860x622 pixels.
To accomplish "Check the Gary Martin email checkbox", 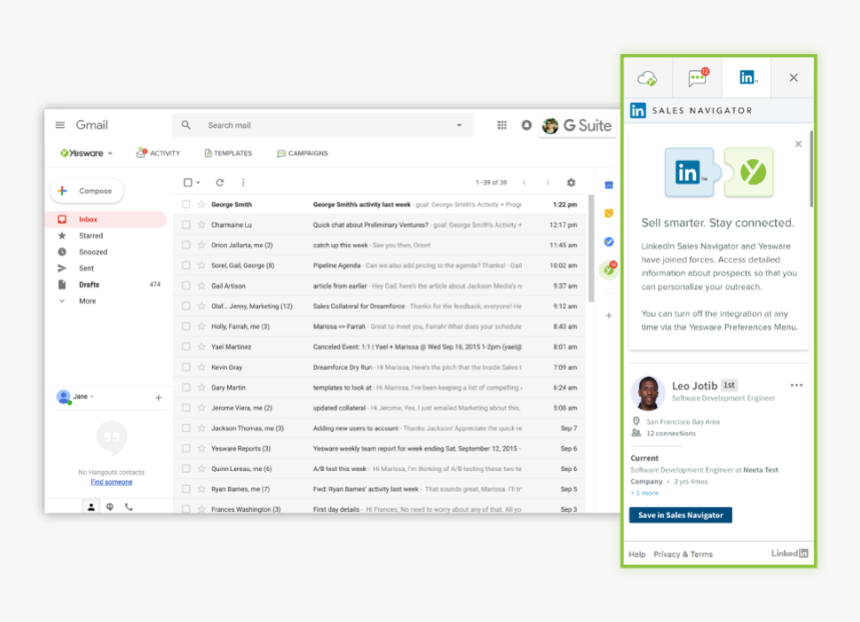I will tap(186, 387).
